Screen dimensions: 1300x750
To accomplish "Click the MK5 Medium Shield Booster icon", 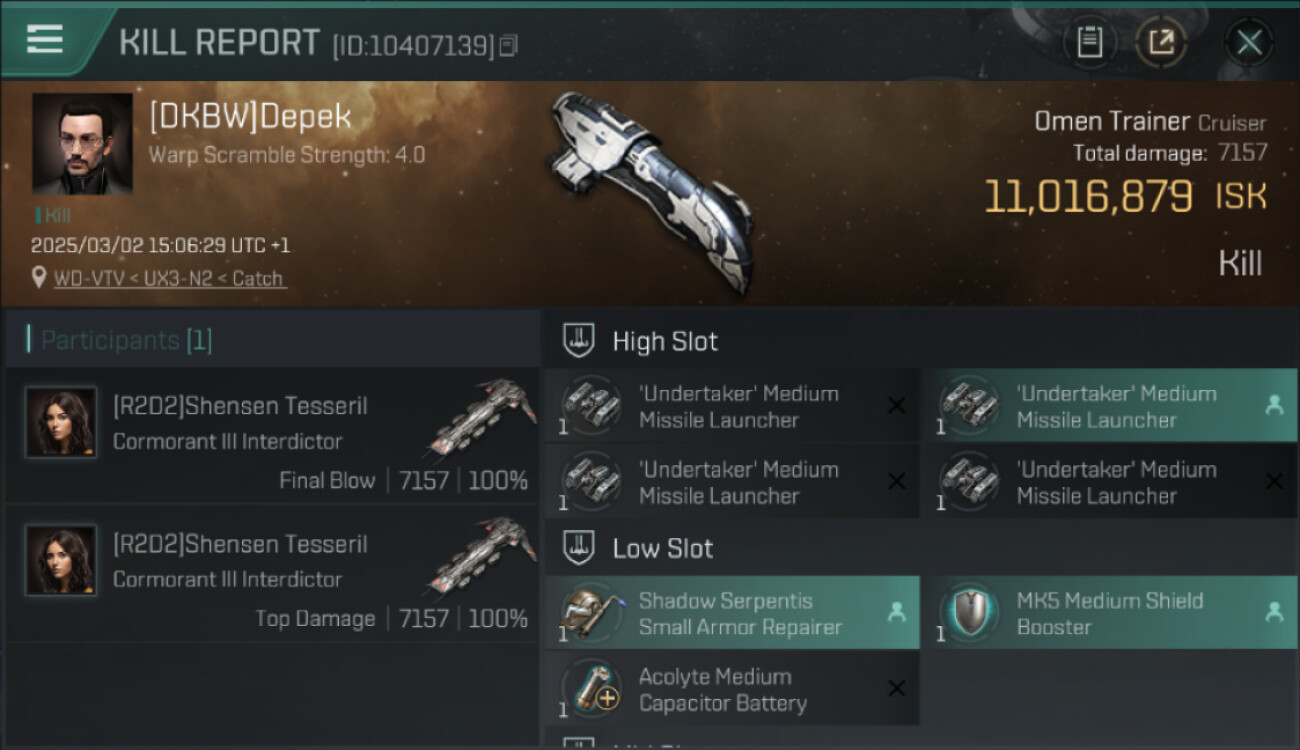I will tap(968, 612).
